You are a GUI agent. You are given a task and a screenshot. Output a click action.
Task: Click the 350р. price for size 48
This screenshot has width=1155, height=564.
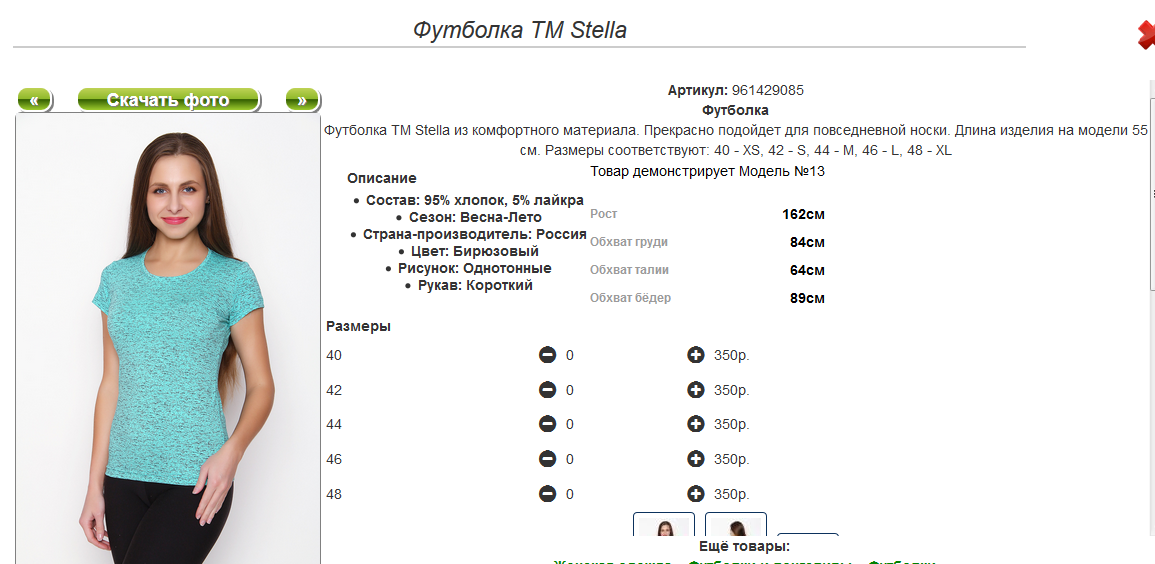(731, 494)
